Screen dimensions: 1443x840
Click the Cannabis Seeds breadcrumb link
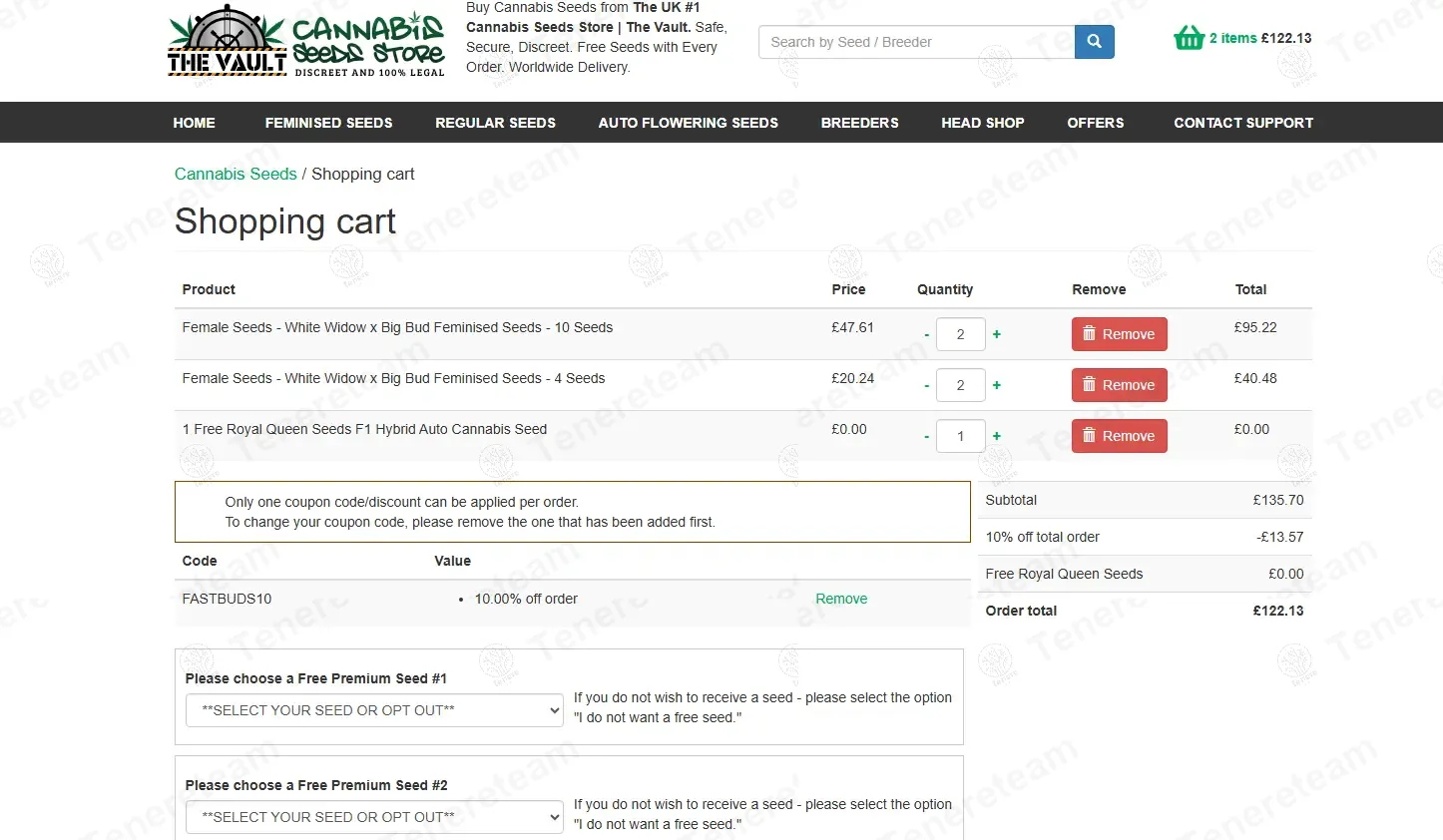pos(236,174)
